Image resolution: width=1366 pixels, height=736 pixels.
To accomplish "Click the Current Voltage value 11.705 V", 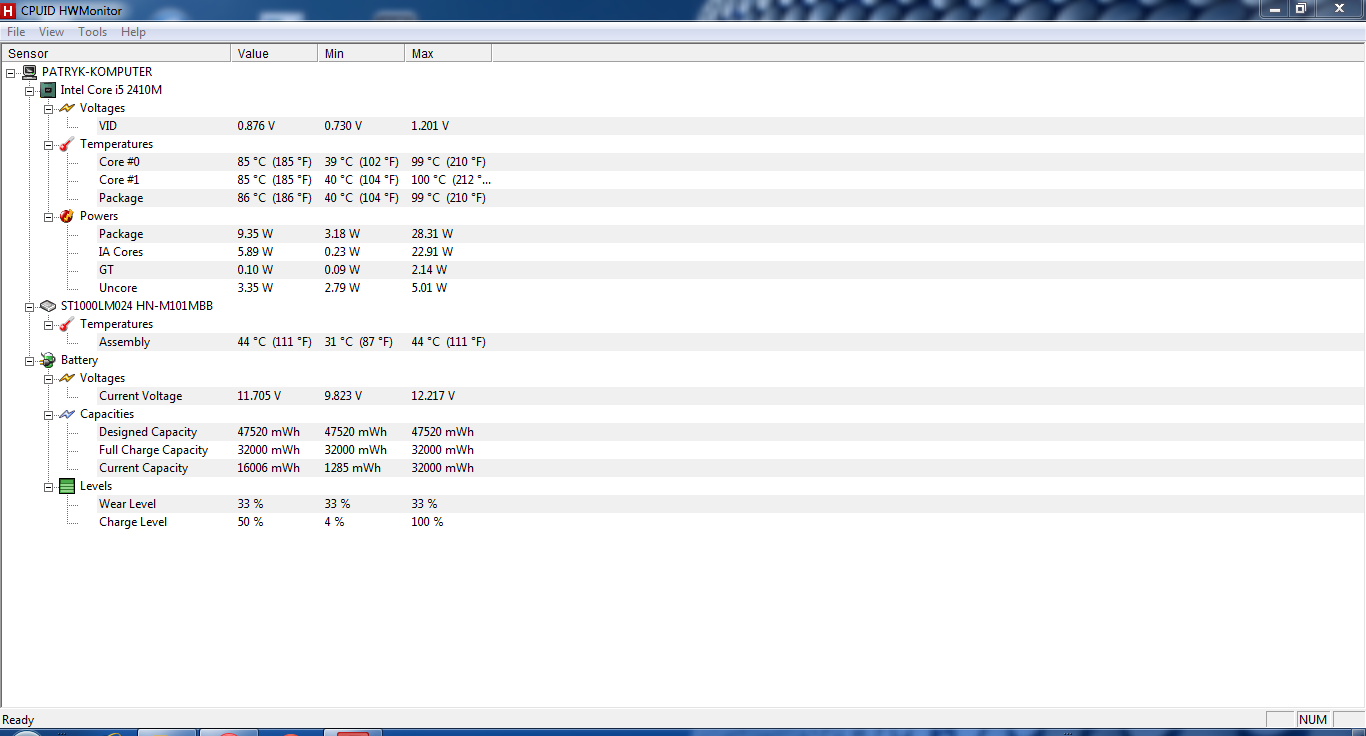I will pos(259,396).
